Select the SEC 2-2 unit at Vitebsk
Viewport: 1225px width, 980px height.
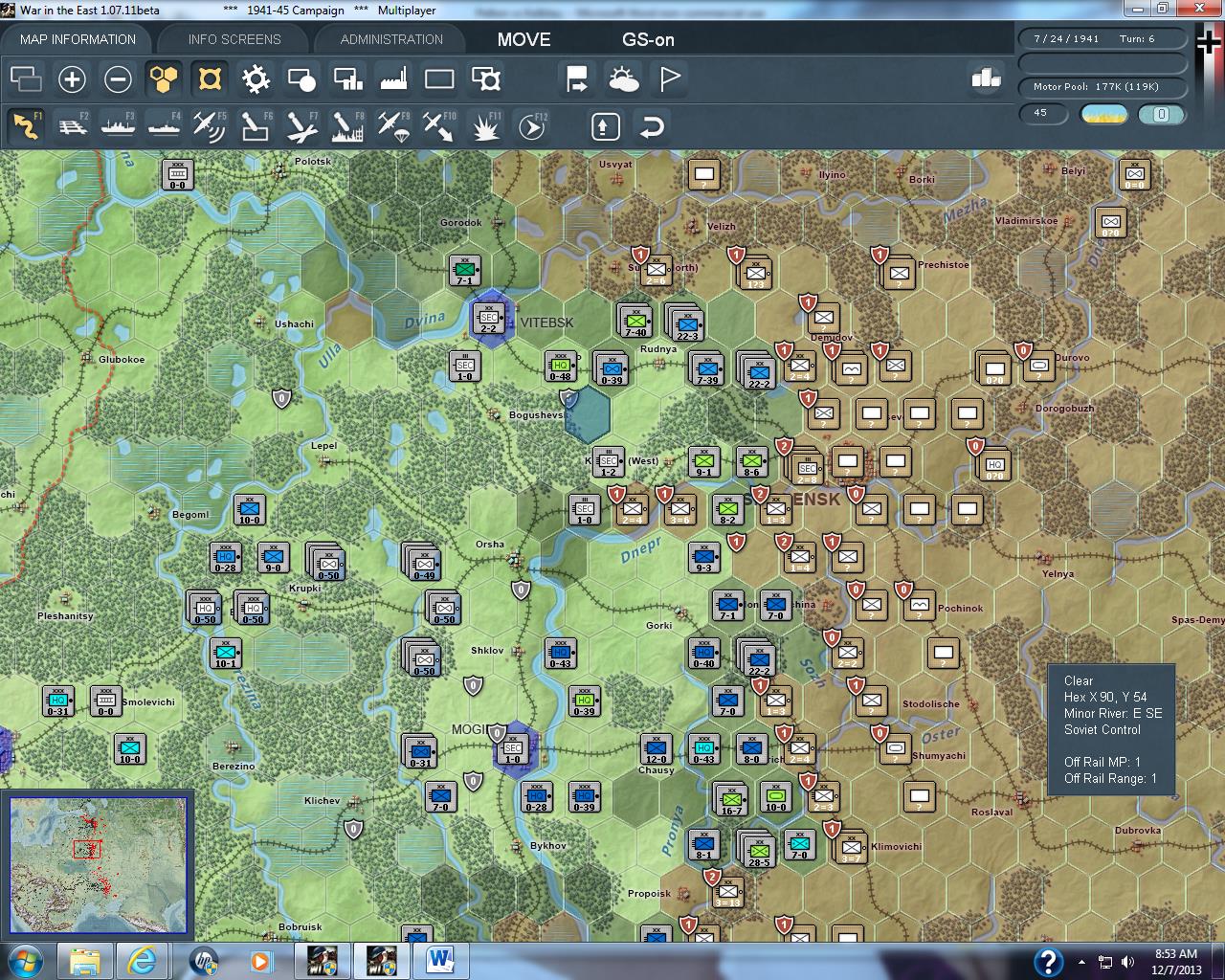click(x=488, y=318)
